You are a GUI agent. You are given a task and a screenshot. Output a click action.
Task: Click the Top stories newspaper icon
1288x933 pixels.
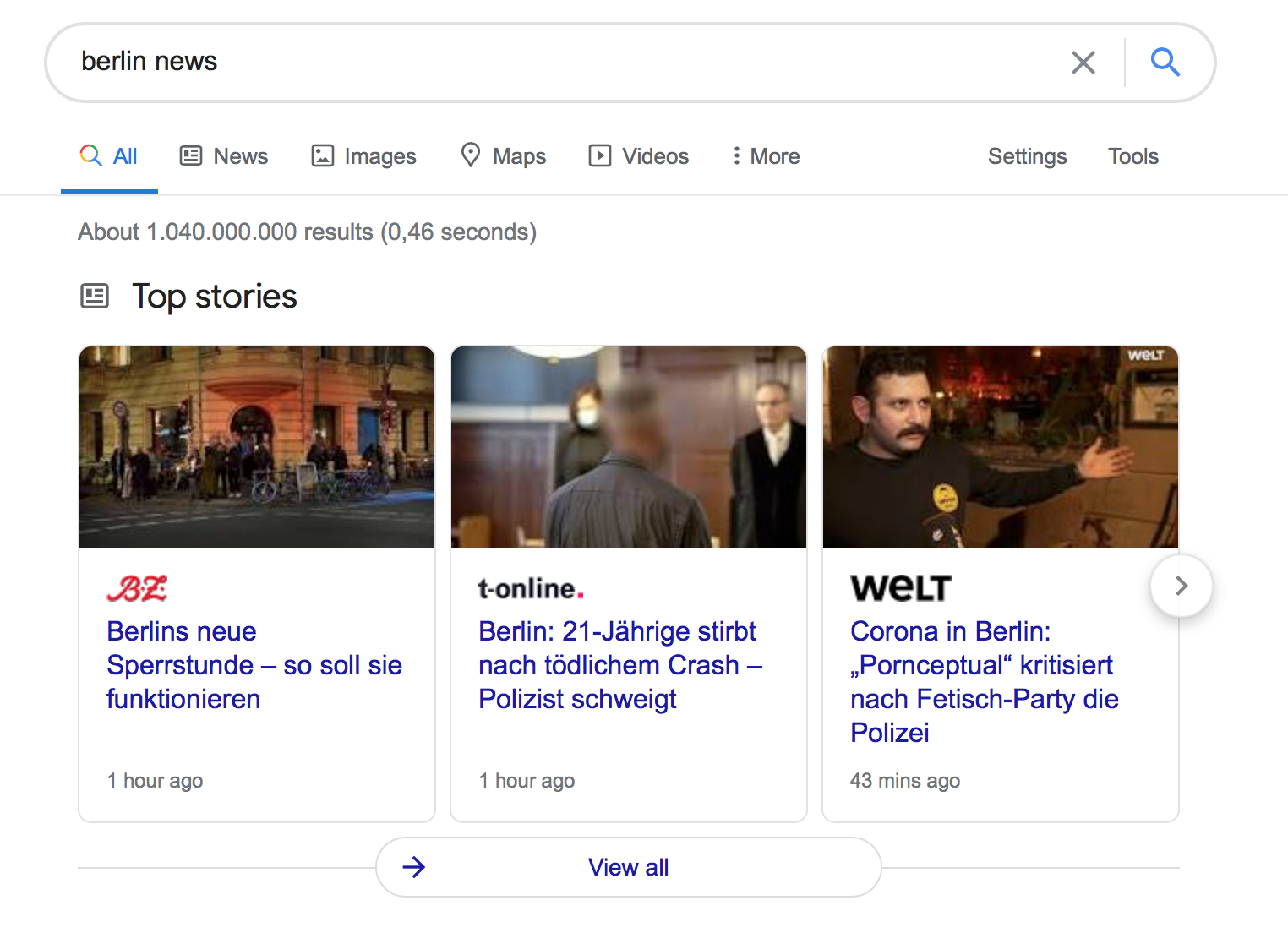point(95,297)
